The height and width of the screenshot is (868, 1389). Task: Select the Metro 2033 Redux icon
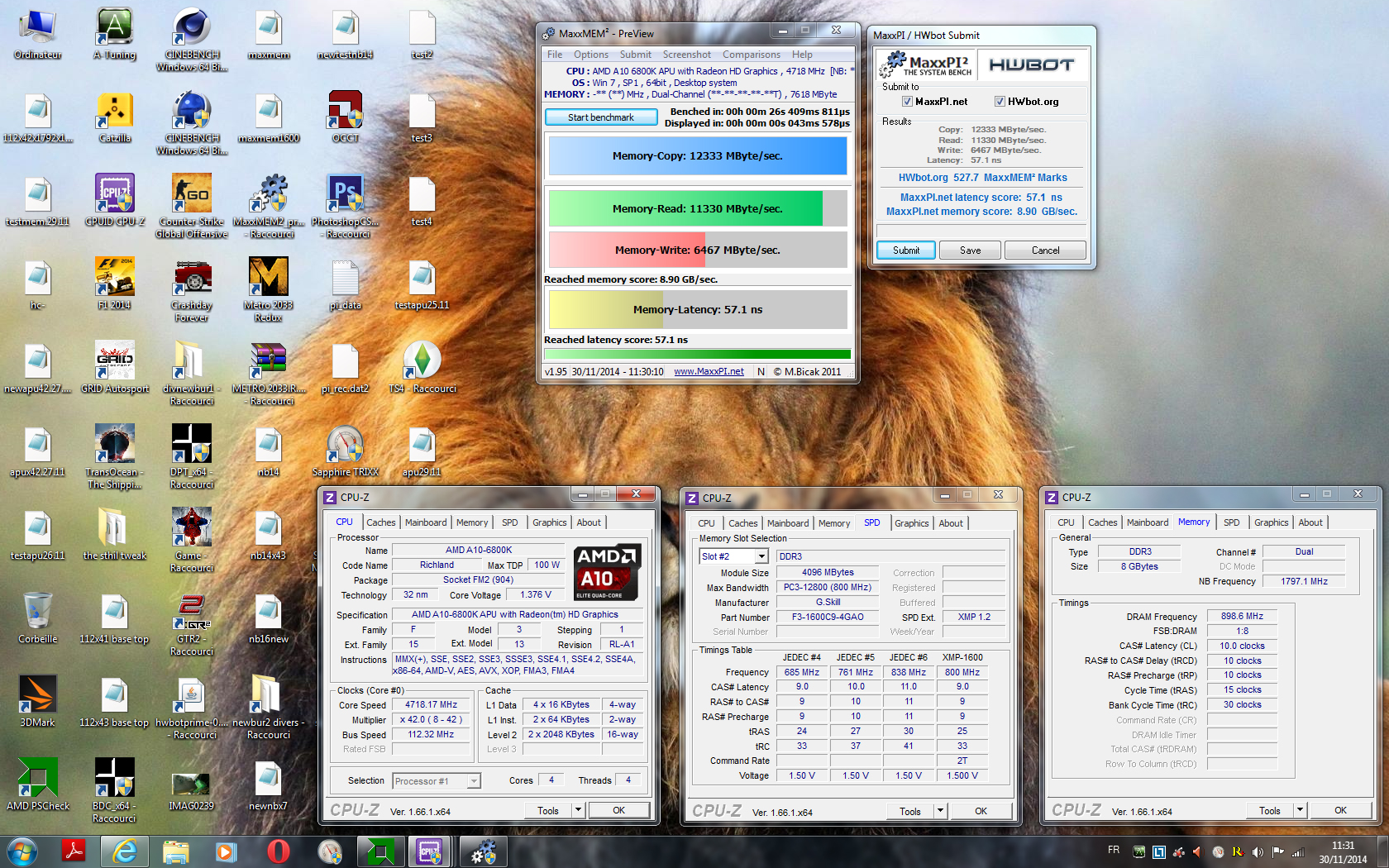(269, 289)
